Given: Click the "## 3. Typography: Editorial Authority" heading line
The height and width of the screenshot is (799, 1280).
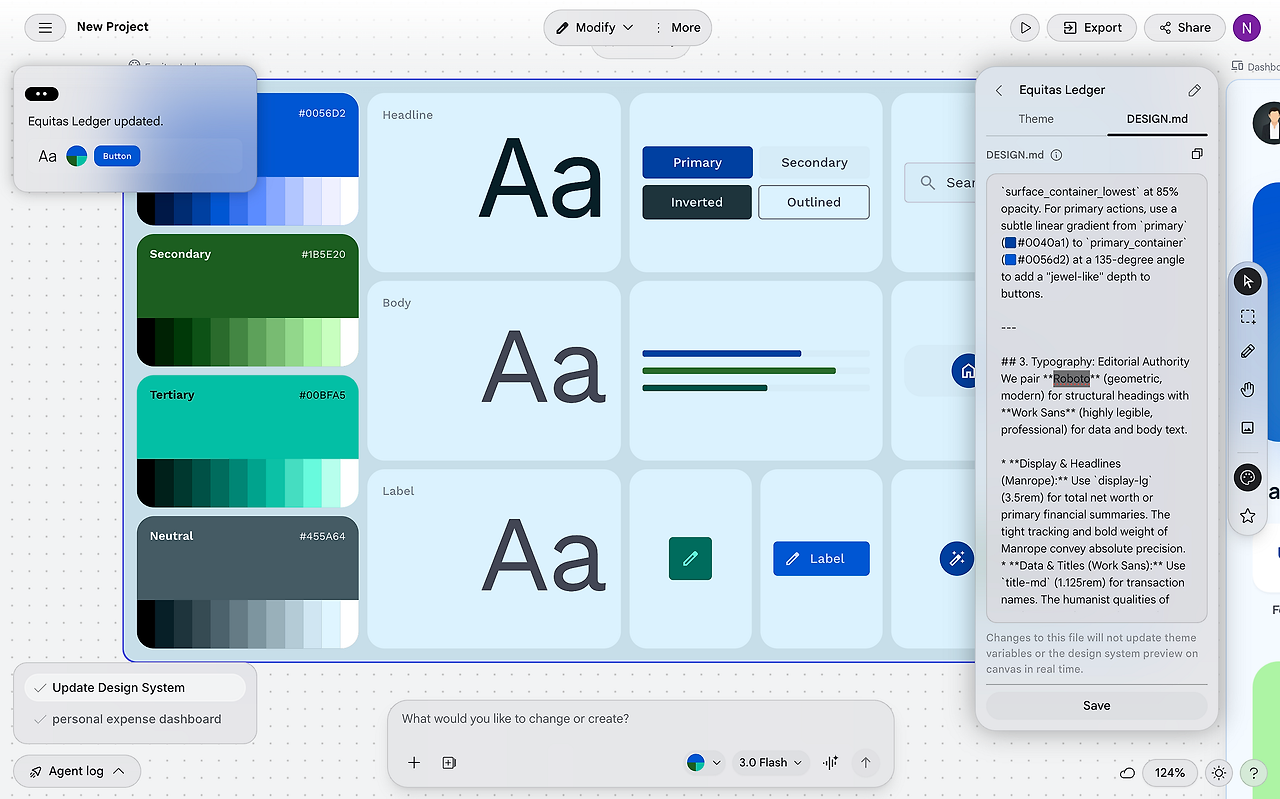Looking at the screenshot, I should (1095, 362).
